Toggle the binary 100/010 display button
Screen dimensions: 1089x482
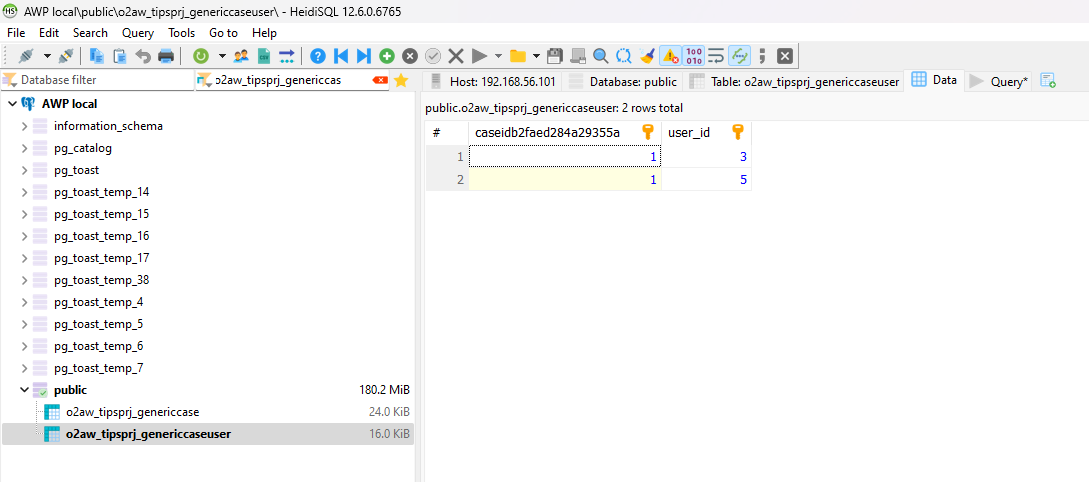click(x=693, y=56)
